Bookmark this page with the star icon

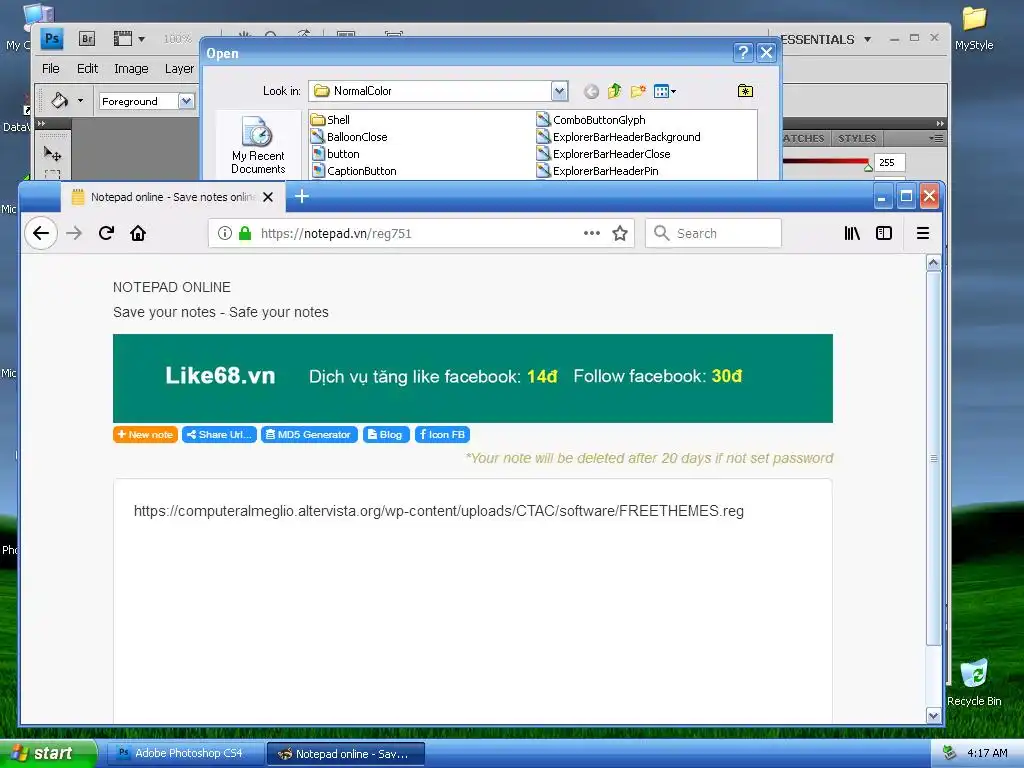click(620, 233)
